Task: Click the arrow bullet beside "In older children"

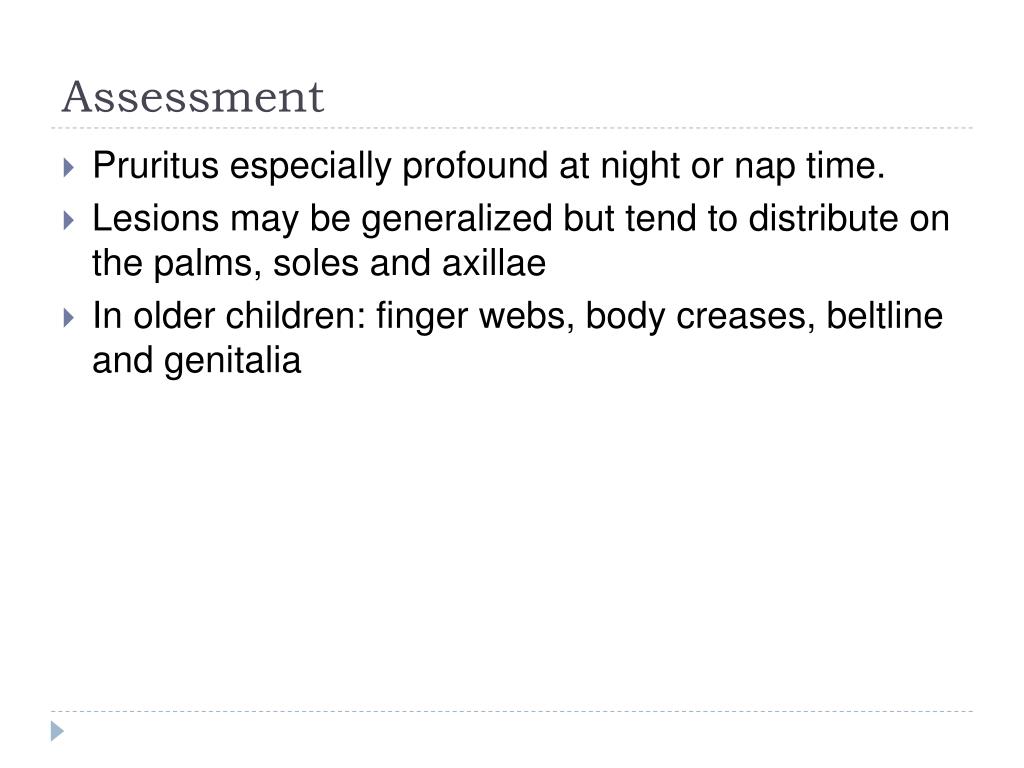Action: point(69,318)
